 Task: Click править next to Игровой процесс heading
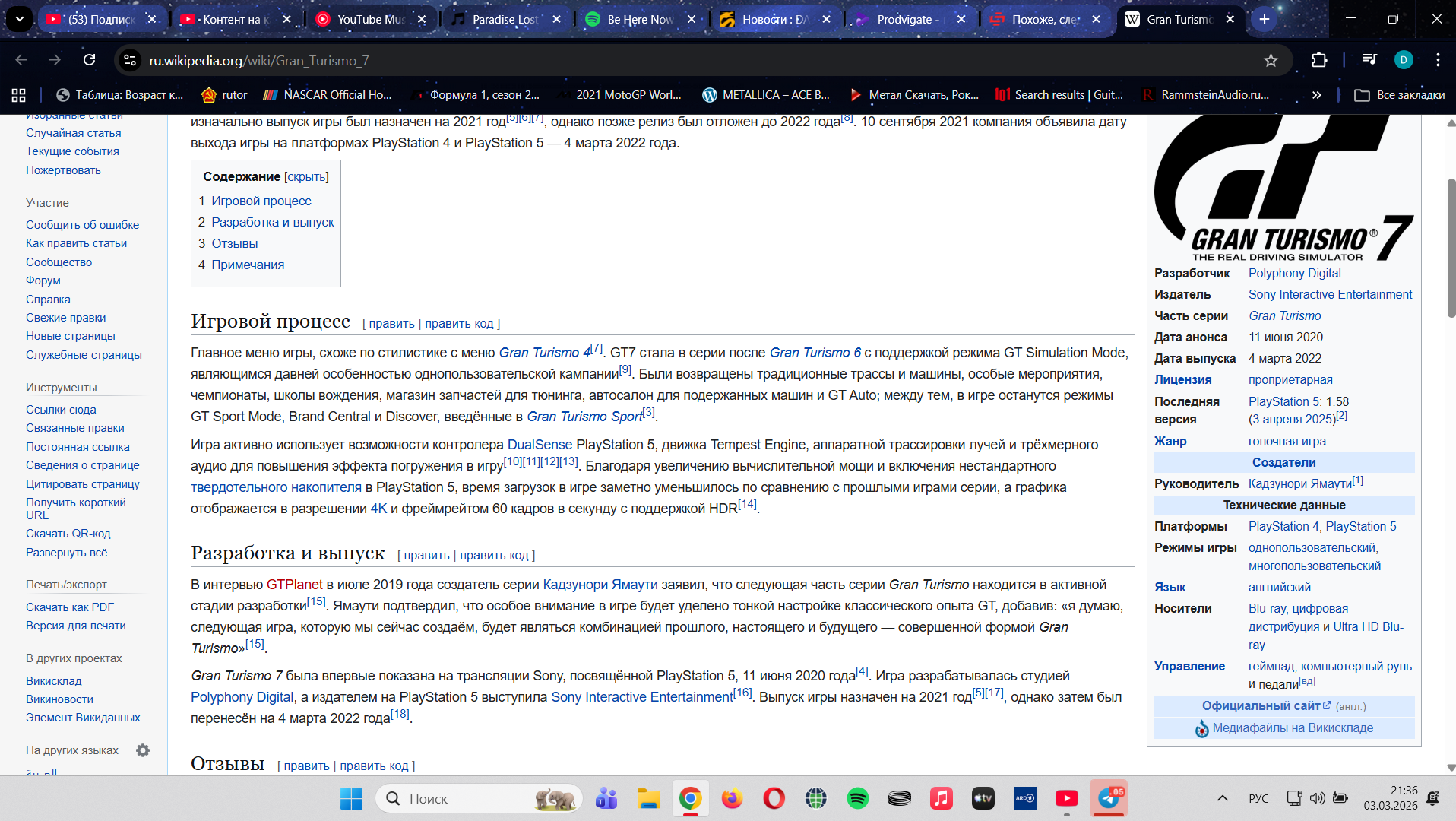tap(391, 323)
